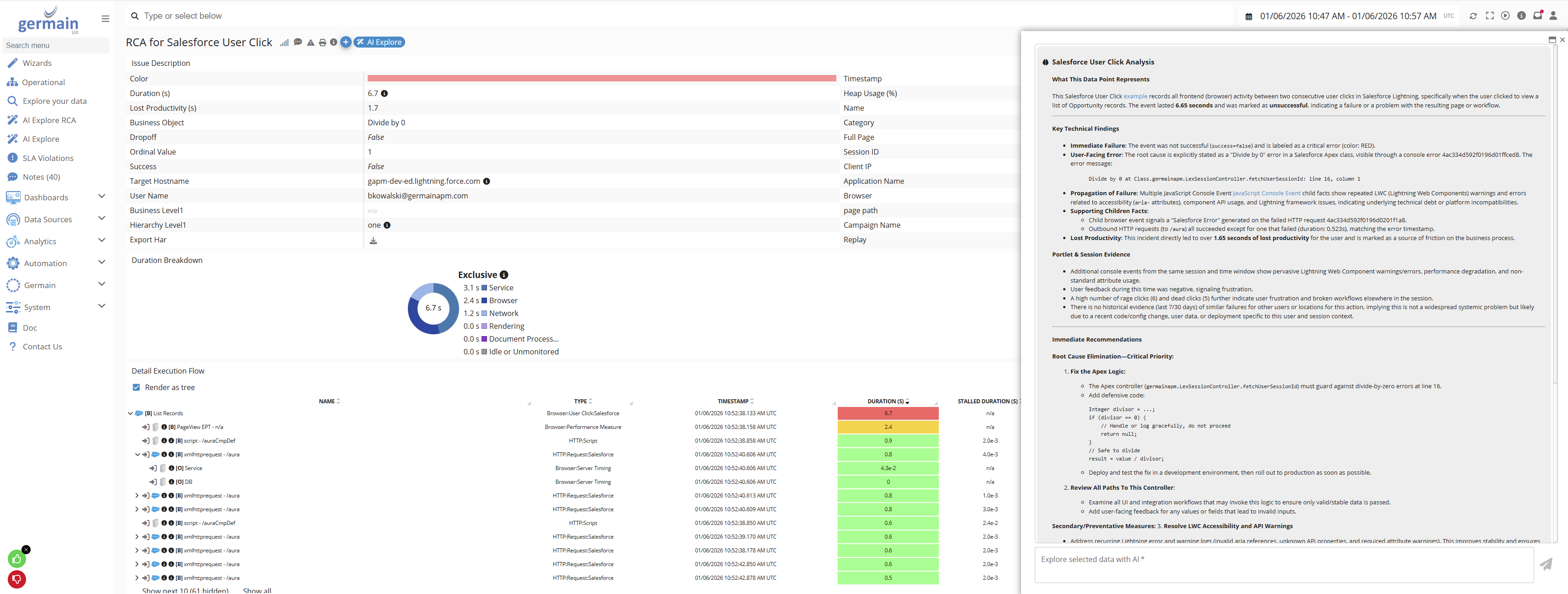Image resolution: width=1568 pixels, height=594 pixels.
Task: Download the Export Har file
Action: point(373,241)
